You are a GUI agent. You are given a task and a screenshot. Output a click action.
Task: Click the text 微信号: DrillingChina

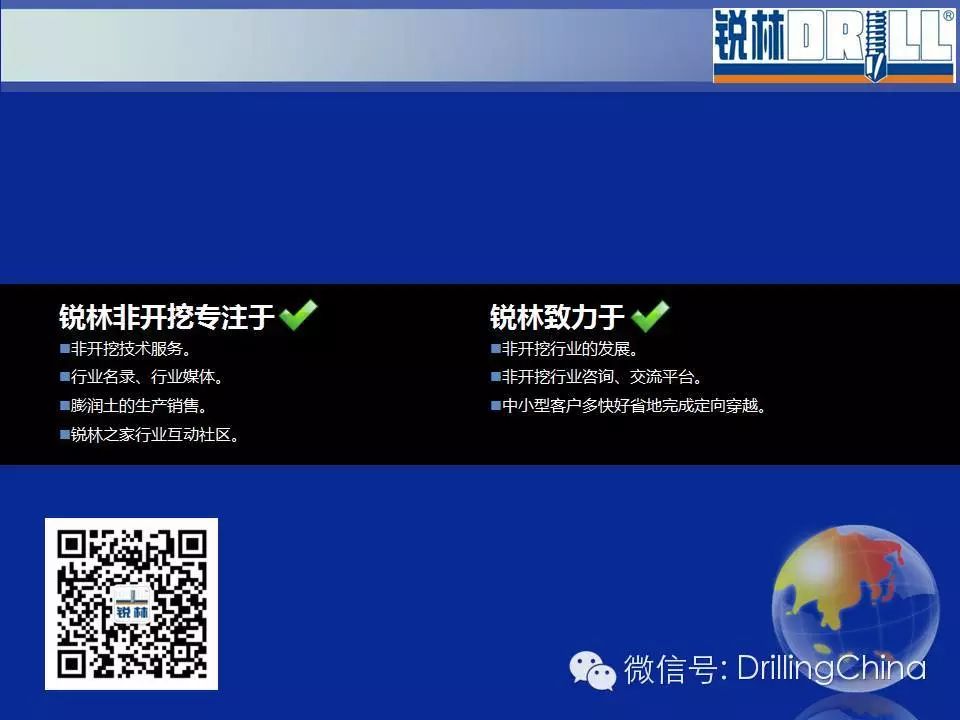coord(774,669)
